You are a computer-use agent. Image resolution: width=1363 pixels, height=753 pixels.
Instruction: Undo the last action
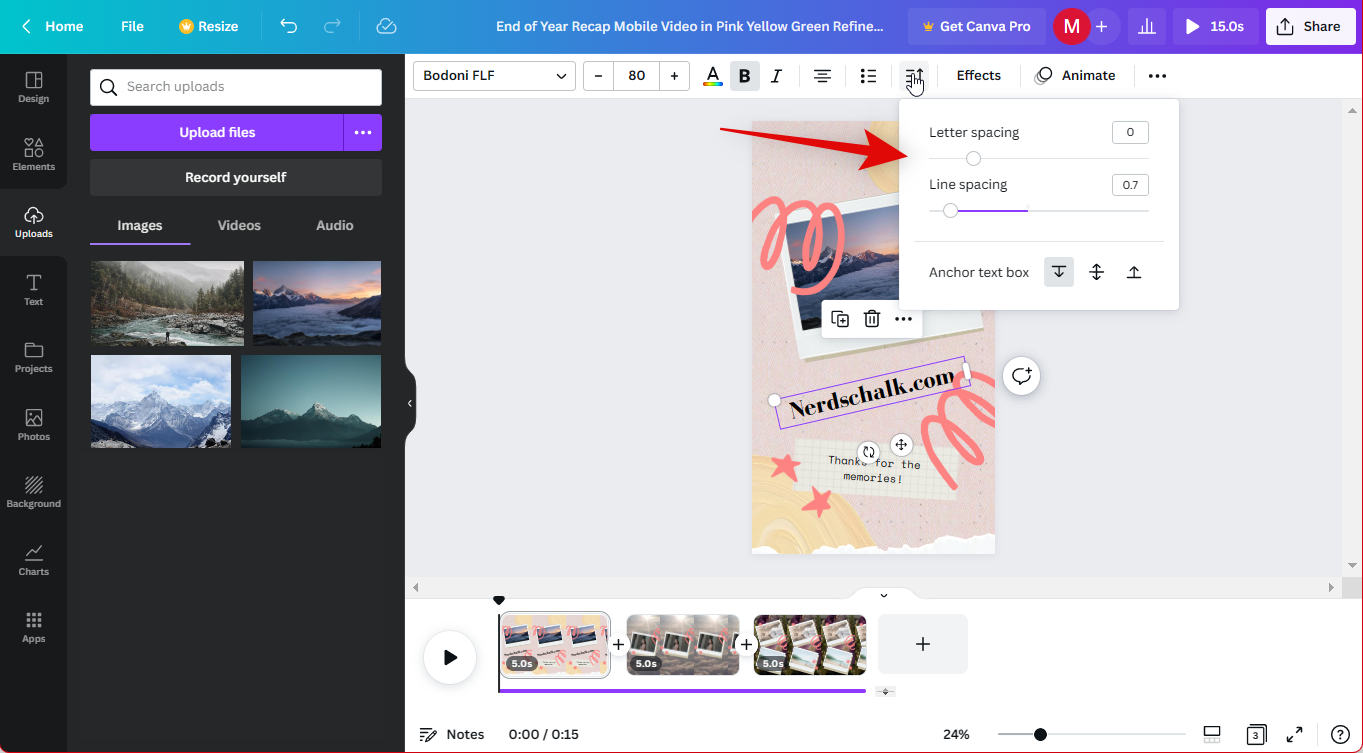[288, 26]
